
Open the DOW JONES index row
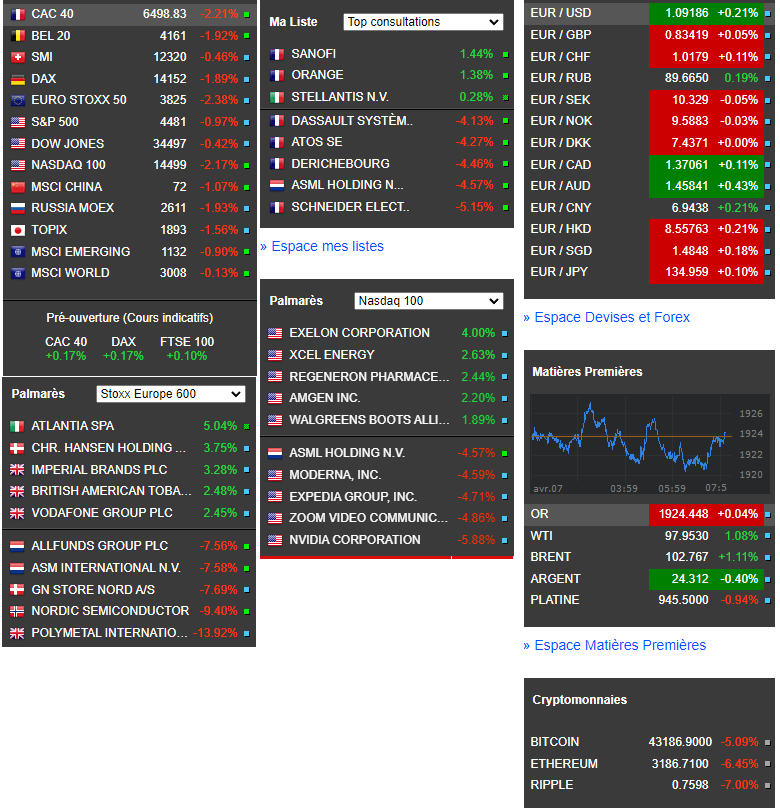pos(130,144)
